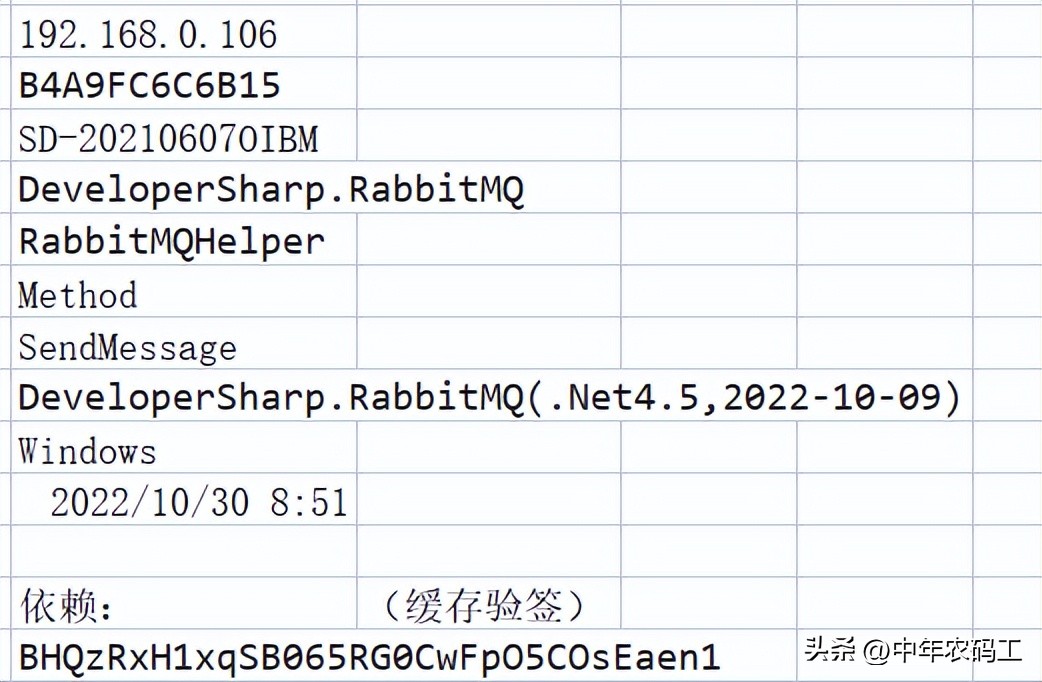Click the DeveloperSharp.RabbitMQ cell
Screen dimensions: 1042x682
270,190
